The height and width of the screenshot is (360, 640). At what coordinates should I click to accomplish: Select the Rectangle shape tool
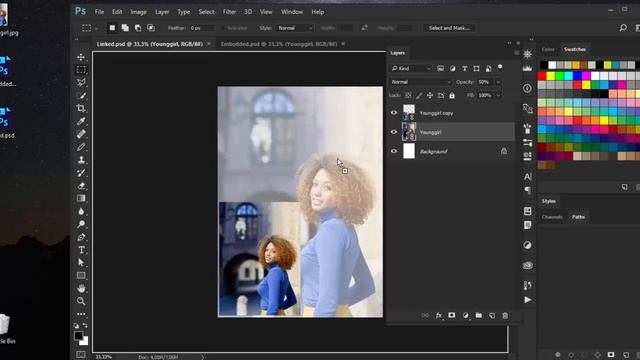tap(81, 276)
